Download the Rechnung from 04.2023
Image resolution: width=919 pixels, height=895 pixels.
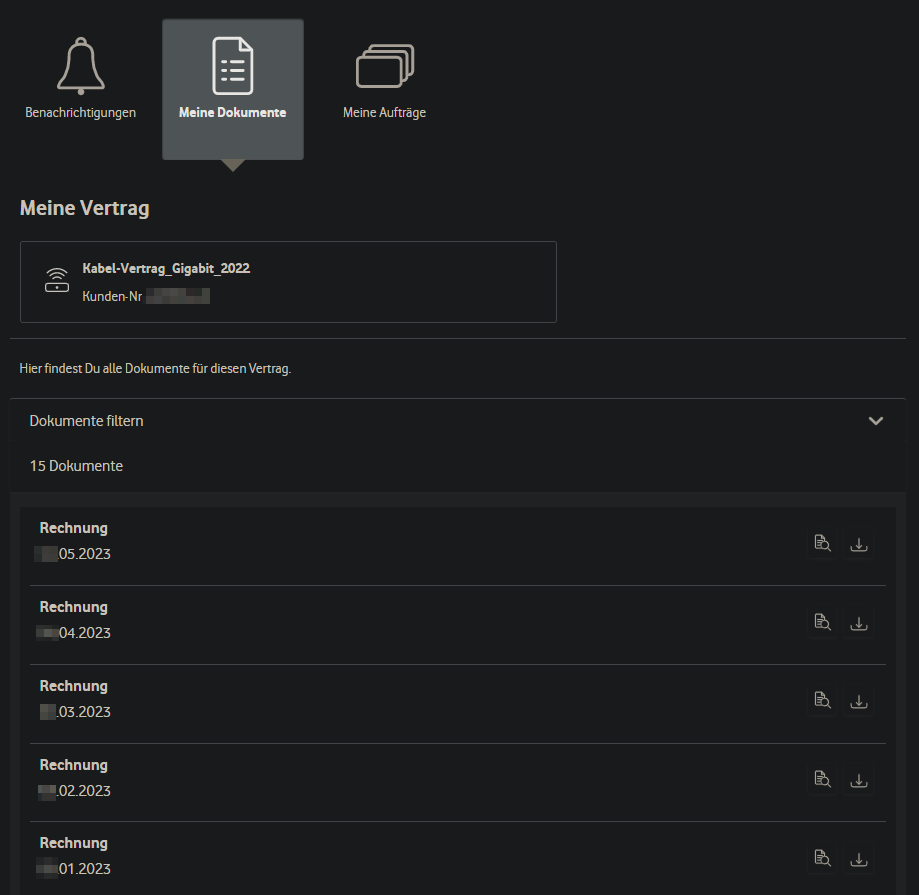pyautogui.click(x=859, y=623)
